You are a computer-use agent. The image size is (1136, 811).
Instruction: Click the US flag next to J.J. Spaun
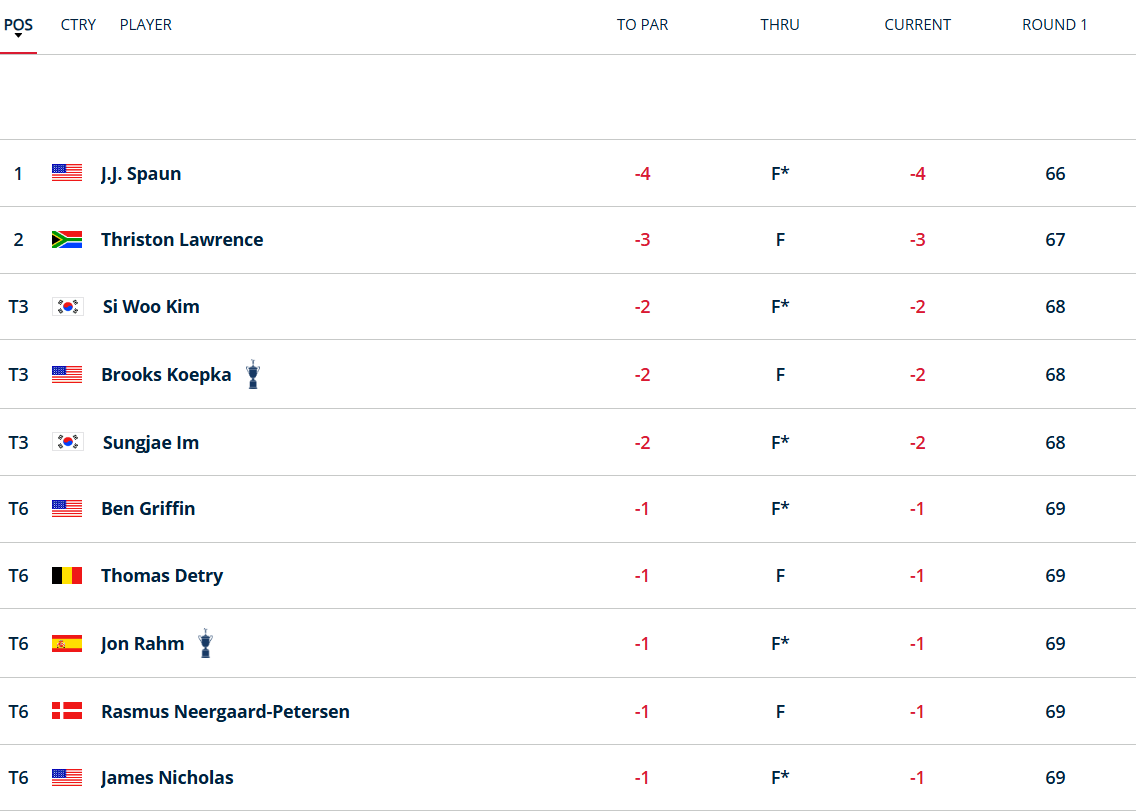coord(66,172)
